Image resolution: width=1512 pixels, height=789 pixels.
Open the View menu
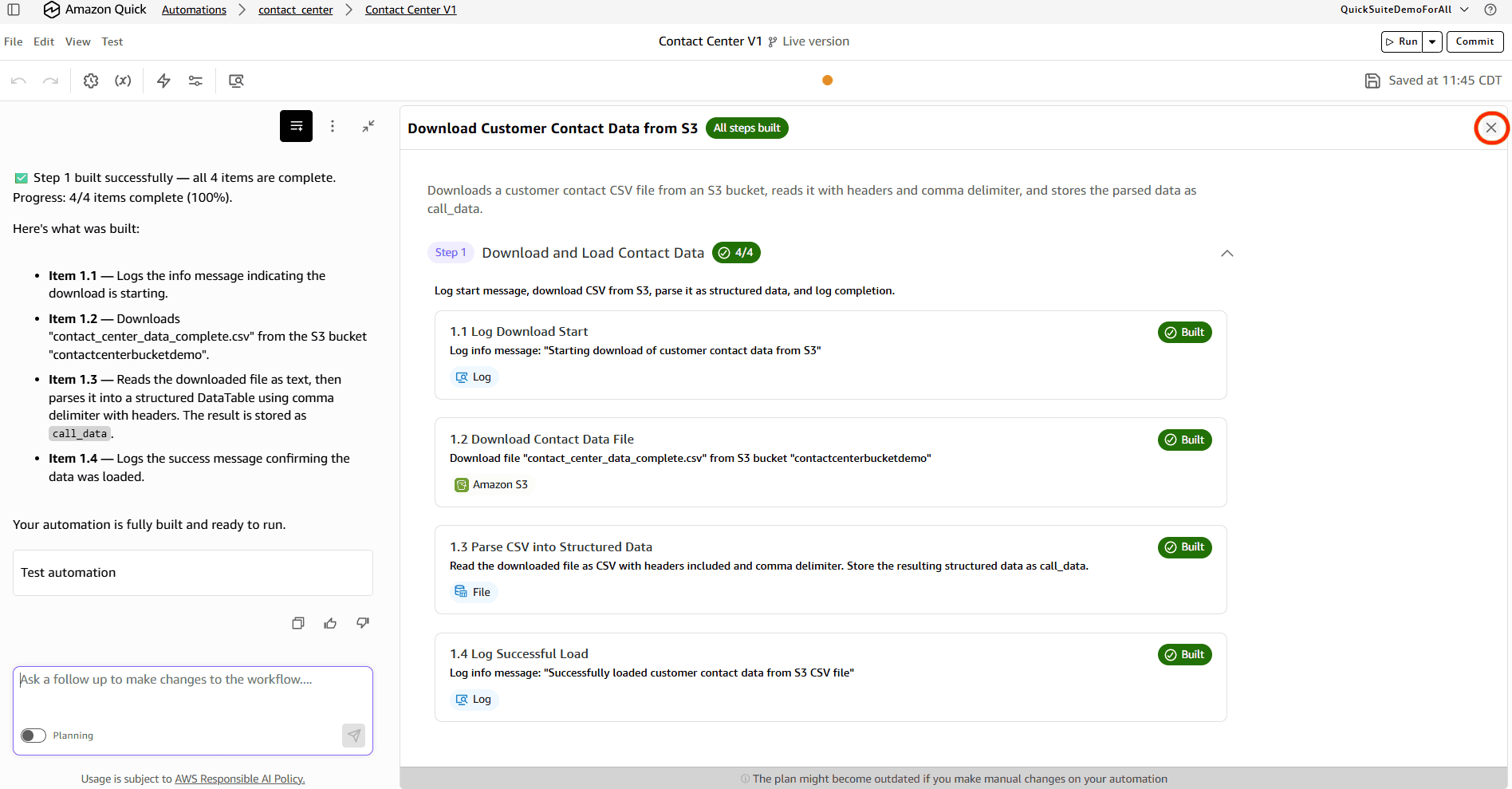(x=78, y=41)
